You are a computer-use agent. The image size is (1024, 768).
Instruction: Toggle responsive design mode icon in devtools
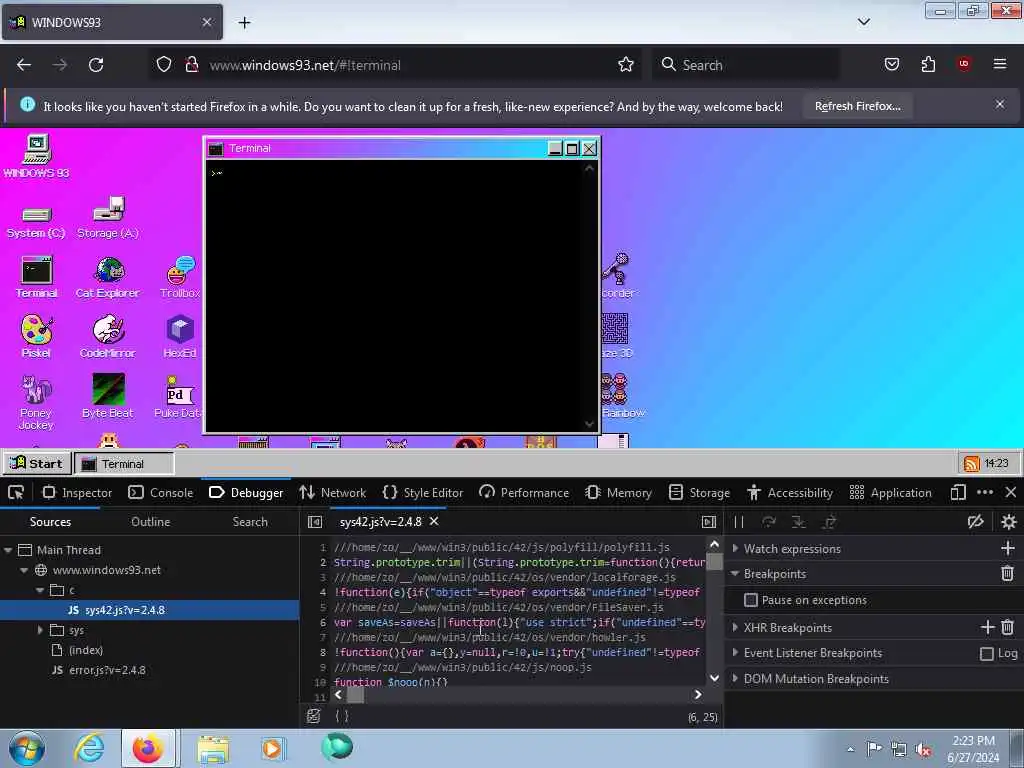pyautogui.click(x=958, y=492)
